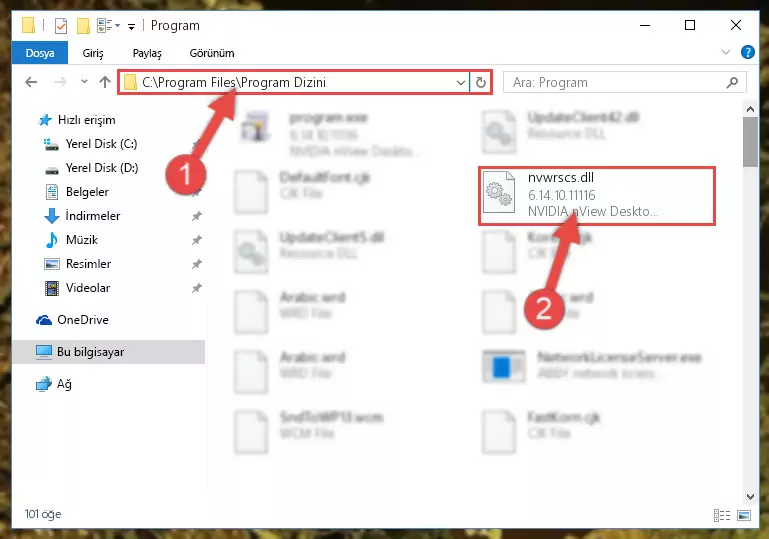This screenshot has height=539, width=769.
Task: Click the scroll up arrow of the file list
Action: point(750,109)
